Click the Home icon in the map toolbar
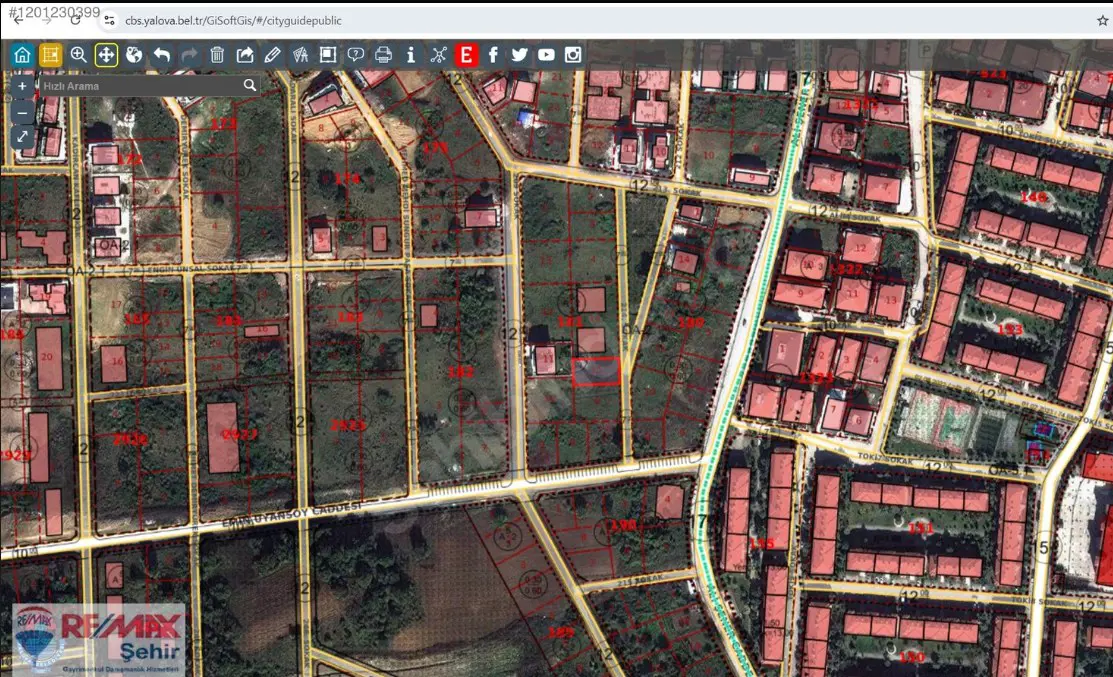Screen dimensions: 1113x677 pyautogui.click(x=22, y=55)
